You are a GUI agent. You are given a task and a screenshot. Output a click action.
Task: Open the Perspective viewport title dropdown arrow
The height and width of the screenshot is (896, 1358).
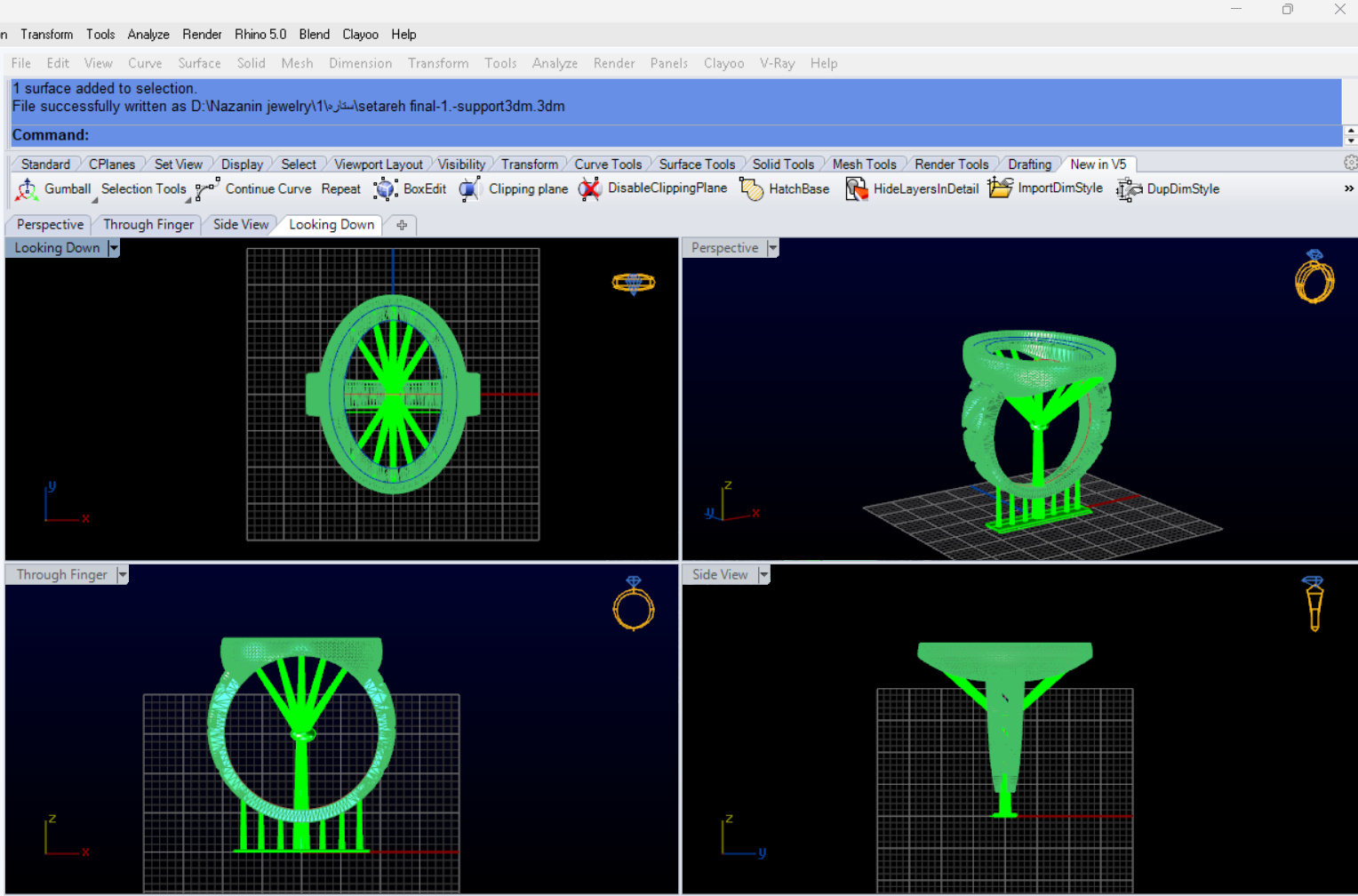(x=772, y=248)
